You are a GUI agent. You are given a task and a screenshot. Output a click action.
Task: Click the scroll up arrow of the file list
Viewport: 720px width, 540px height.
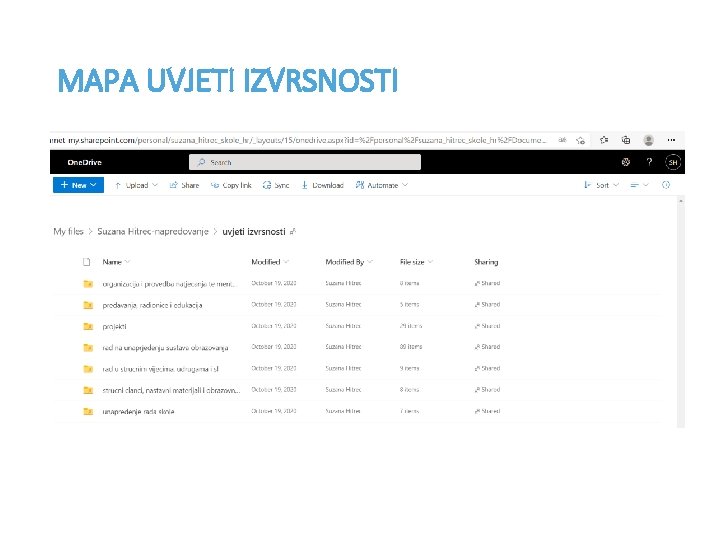pyautogui.click(x=681, y=201)
